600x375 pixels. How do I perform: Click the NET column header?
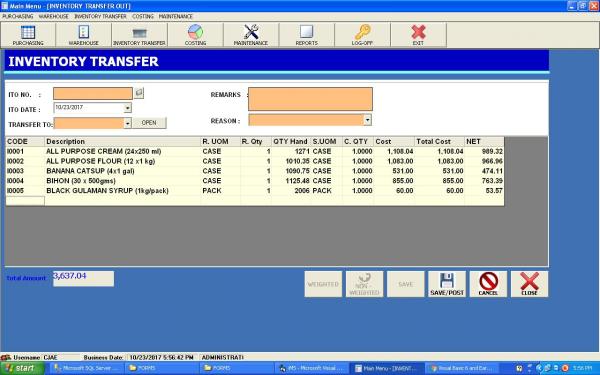pos(484,142)
